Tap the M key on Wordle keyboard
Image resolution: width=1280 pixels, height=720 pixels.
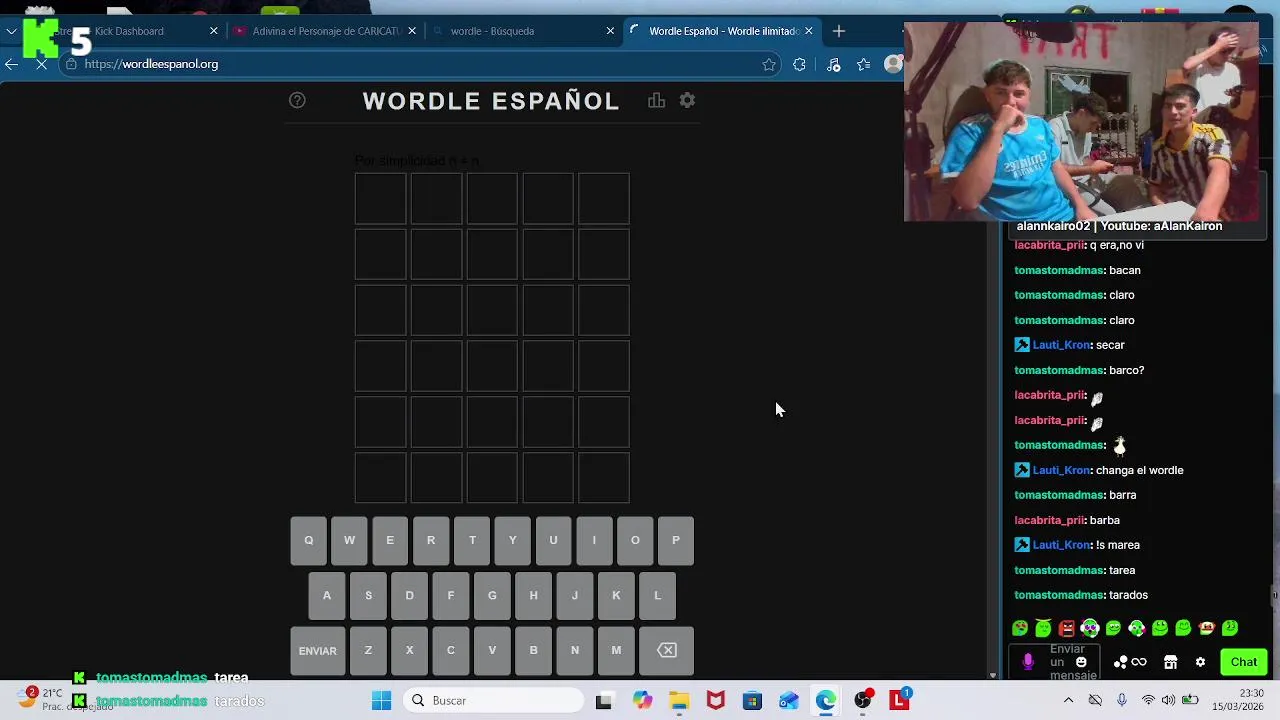point(616,650)
